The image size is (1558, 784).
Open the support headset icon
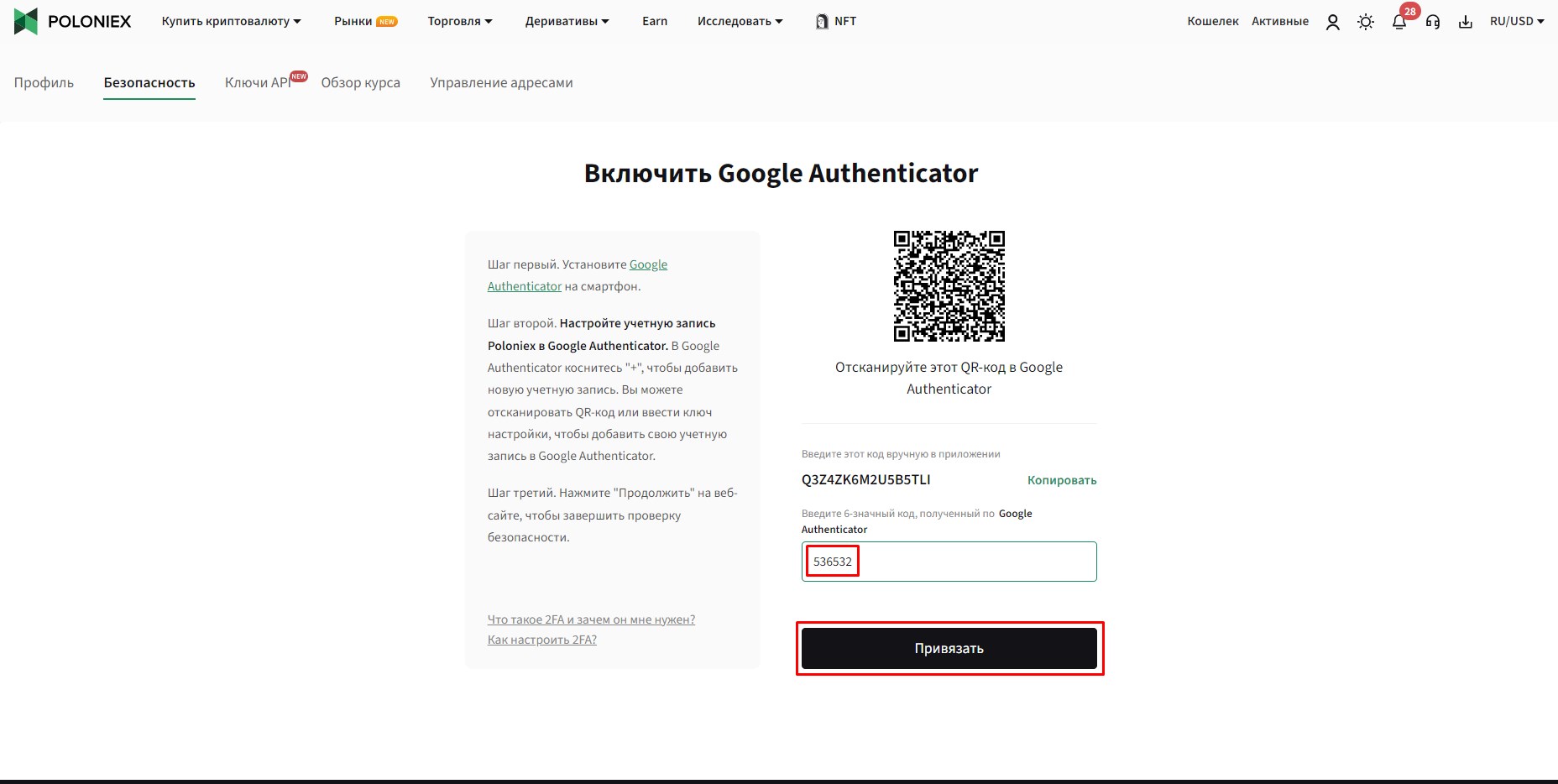pyautogui.click(x=1433, y=22)
